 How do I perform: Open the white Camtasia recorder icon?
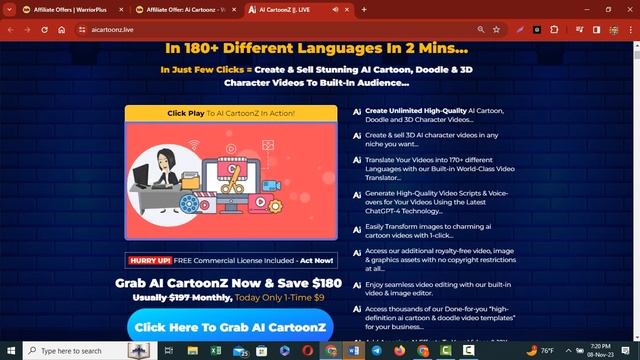coord(469,350)
